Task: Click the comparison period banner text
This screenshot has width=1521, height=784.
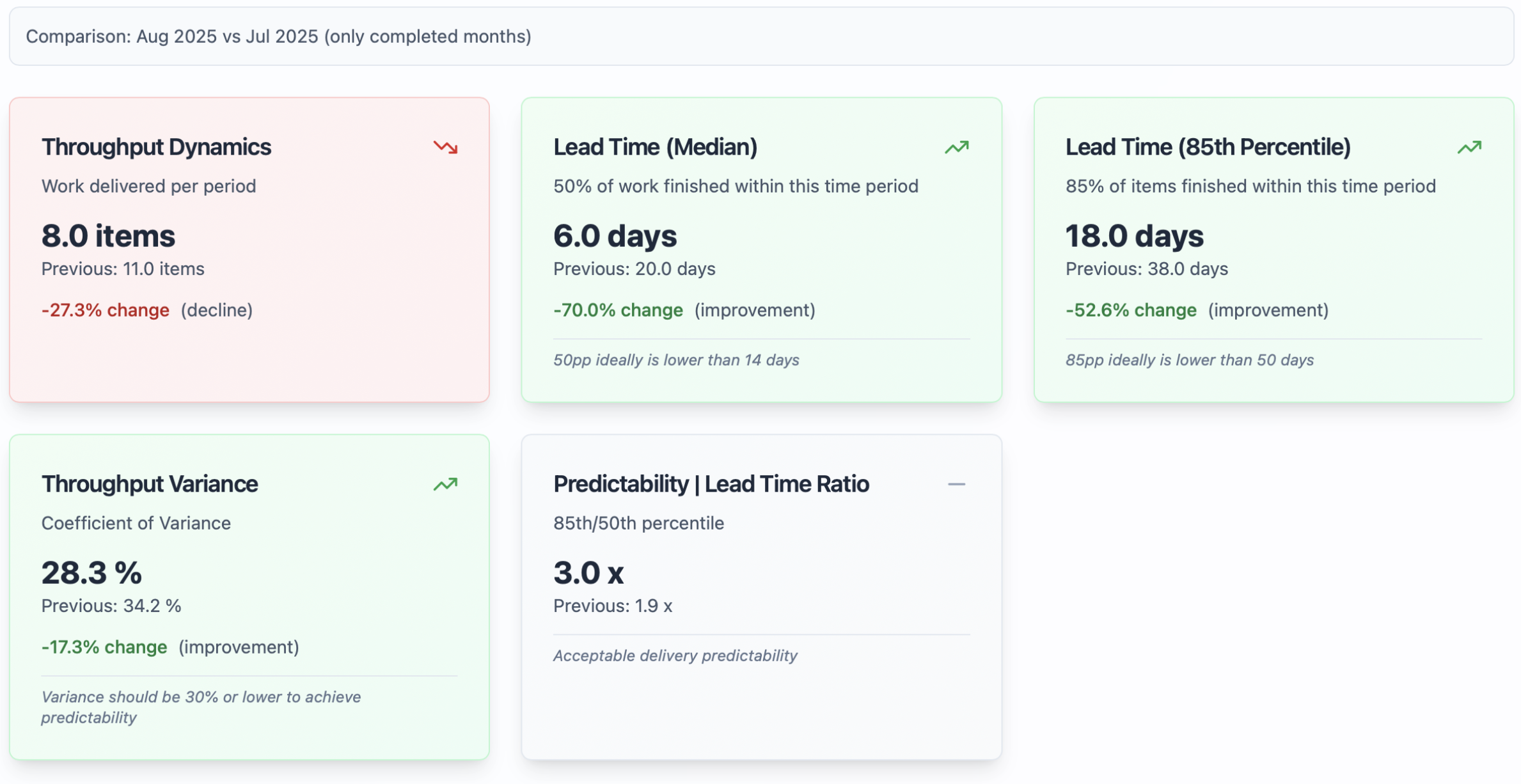Action: point(278,36)
